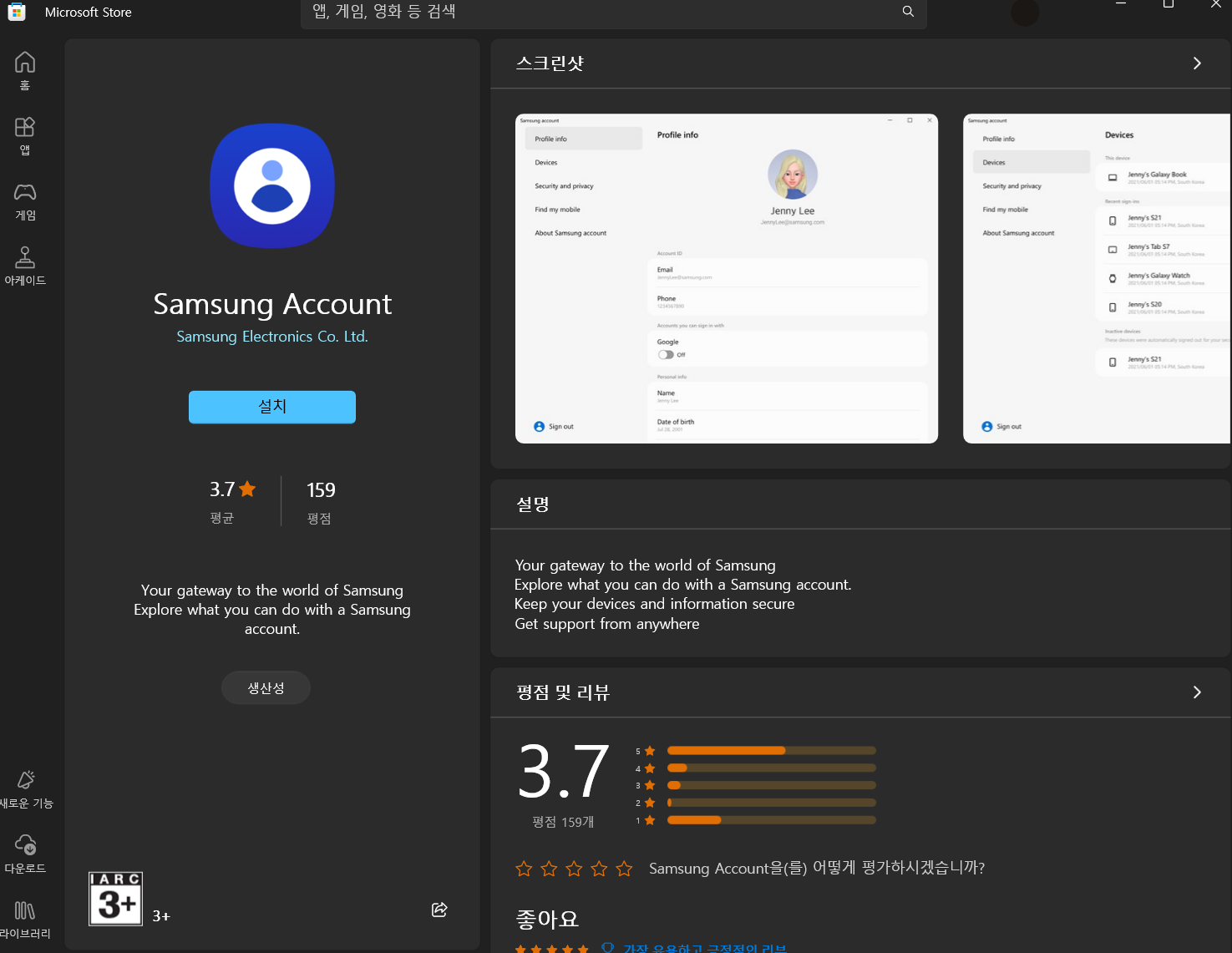Viewport: 1232px width, 953px height.
Task: Click the 평점 및 리뷰 heading
Action: coord(563,692)
